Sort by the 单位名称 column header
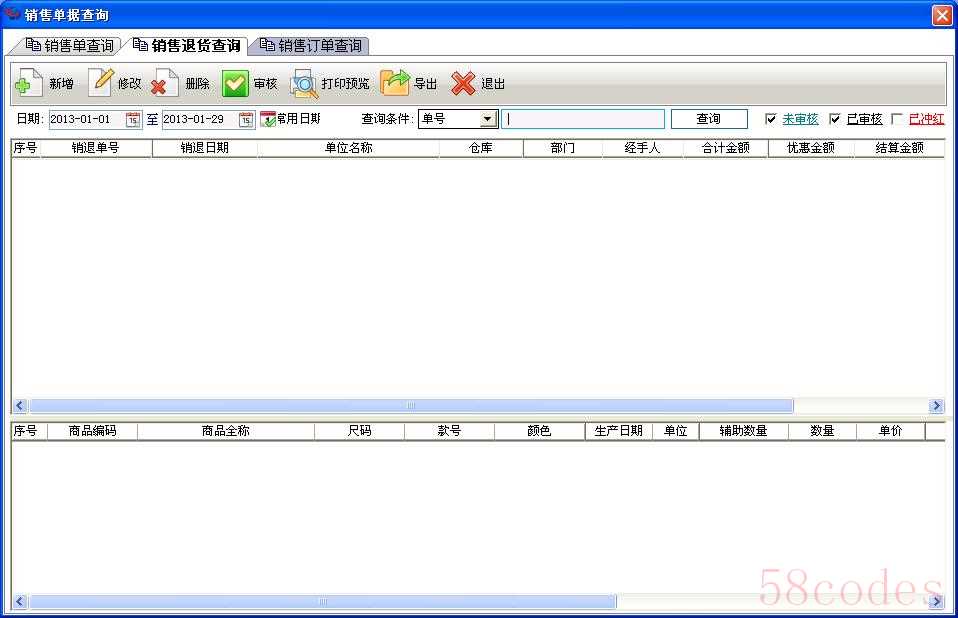The width and height of the screenshot is (958, 618). (x=348, y=148)
